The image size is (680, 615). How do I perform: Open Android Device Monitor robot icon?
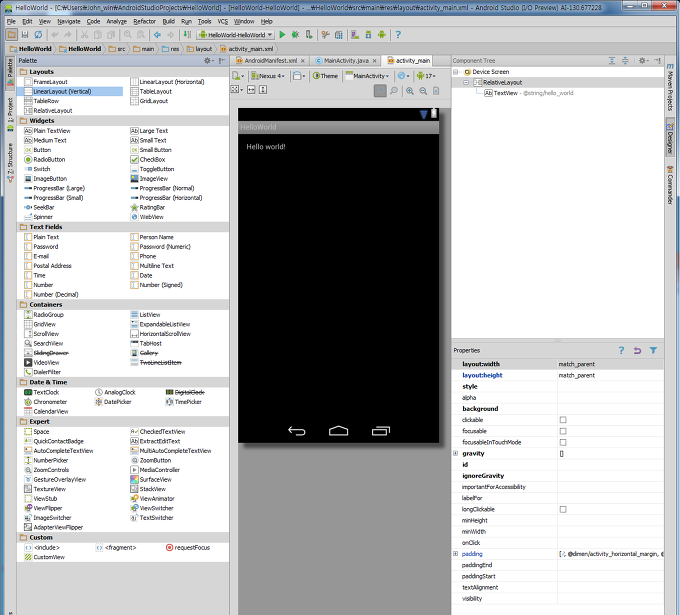click(382, 35)
